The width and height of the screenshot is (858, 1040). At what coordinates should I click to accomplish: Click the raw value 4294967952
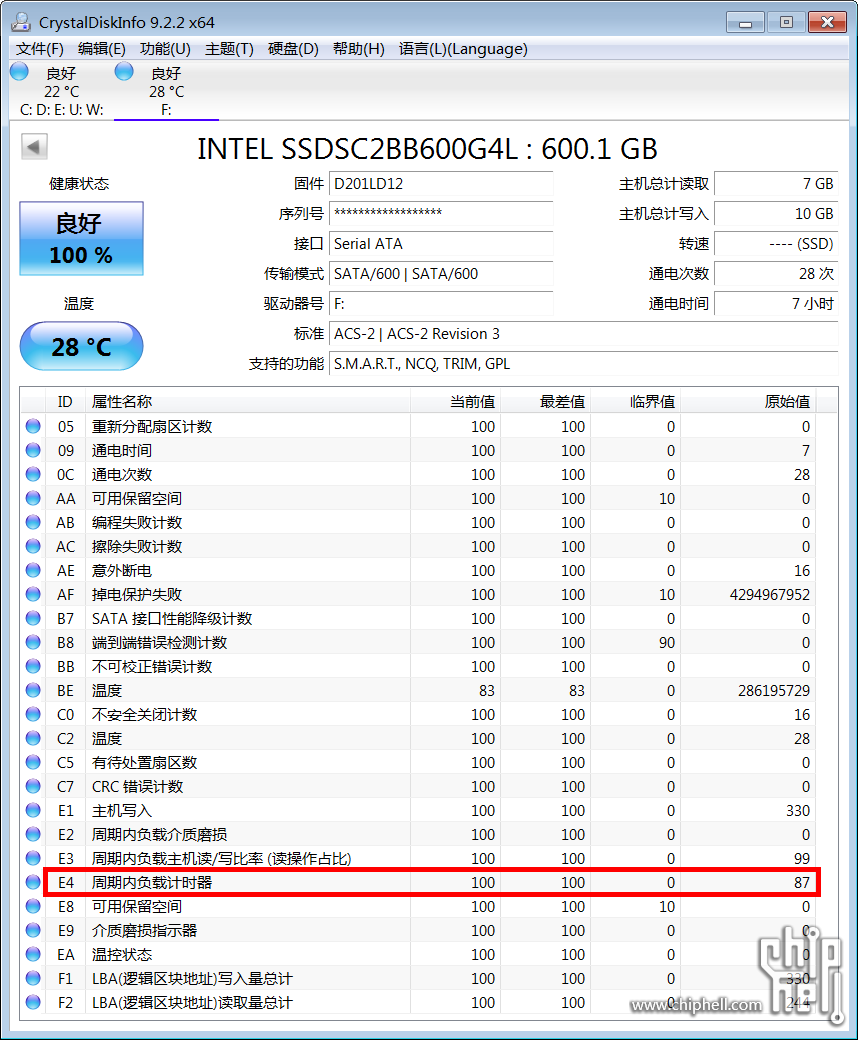point(770,594)
